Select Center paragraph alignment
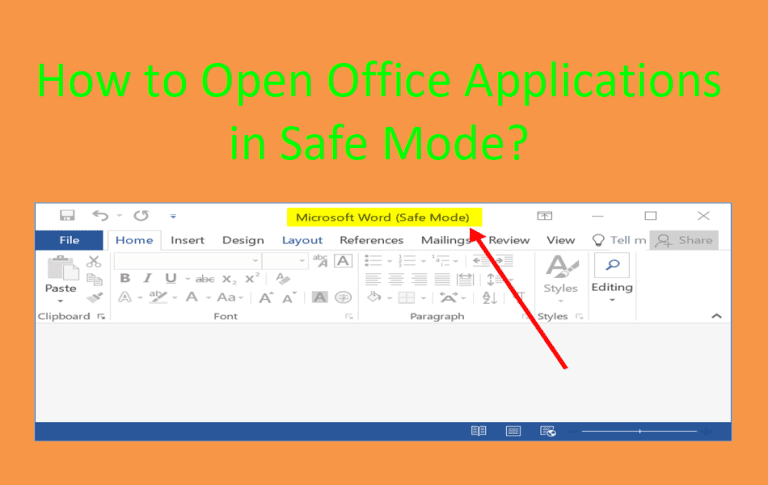The height and width of the screenshot is (485, 768). [396, 279]
